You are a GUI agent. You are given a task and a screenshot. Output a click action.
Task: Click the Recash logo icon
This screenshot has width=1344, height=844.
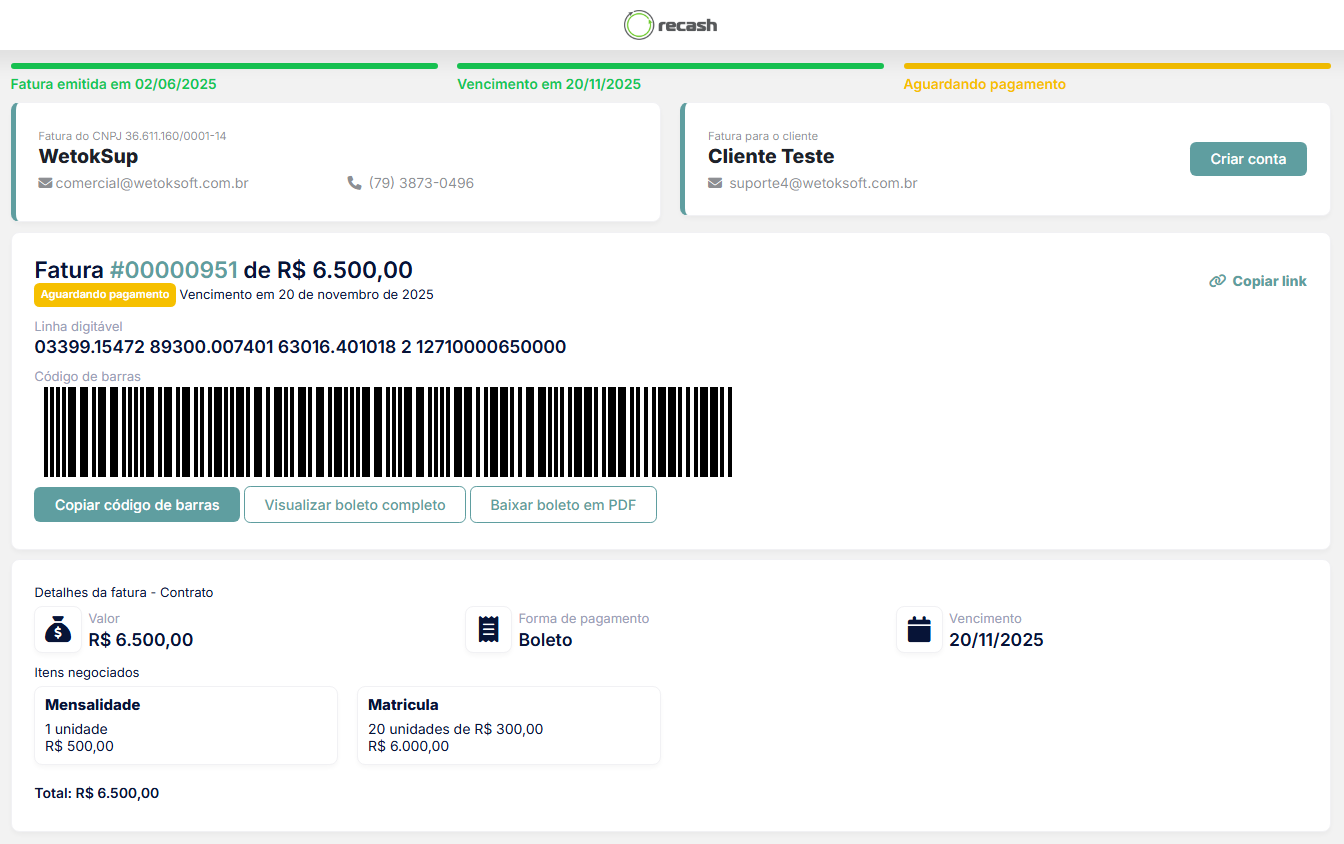[638, 25]
